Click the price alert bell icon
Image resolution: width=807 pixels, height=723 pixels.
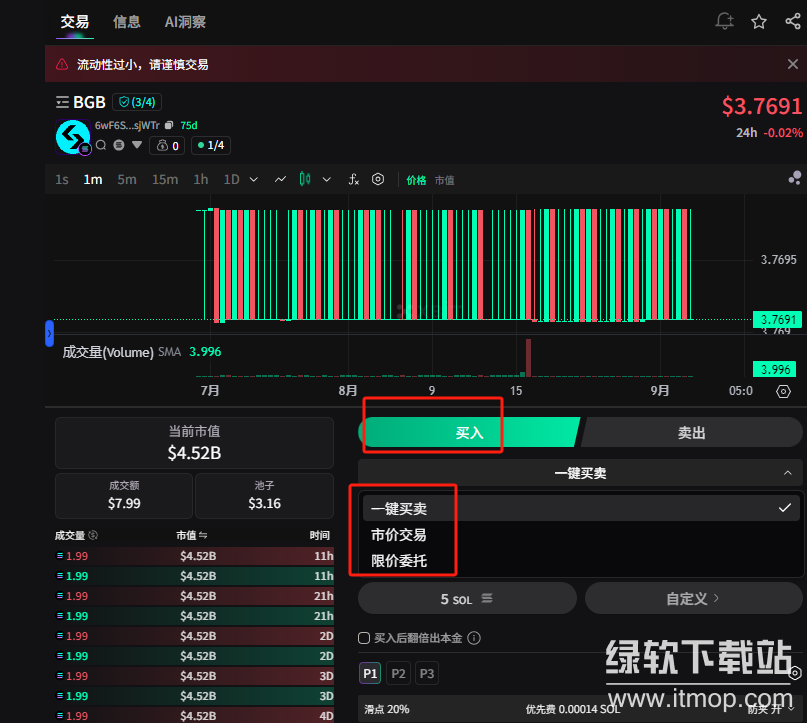pyautogui.click(x=725, y=21)
